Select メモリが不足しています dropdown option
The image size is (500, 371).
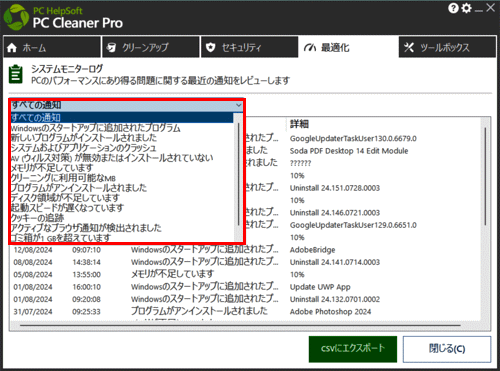[x=122, y=168]
